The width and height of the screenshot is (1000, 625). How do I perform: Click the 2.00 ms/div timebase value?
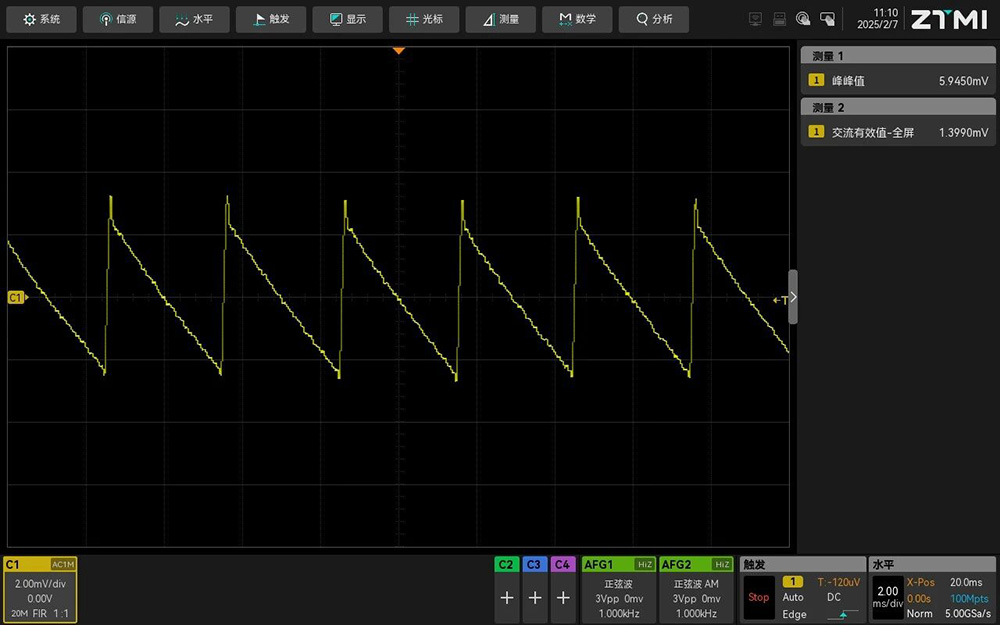[887, 597]
